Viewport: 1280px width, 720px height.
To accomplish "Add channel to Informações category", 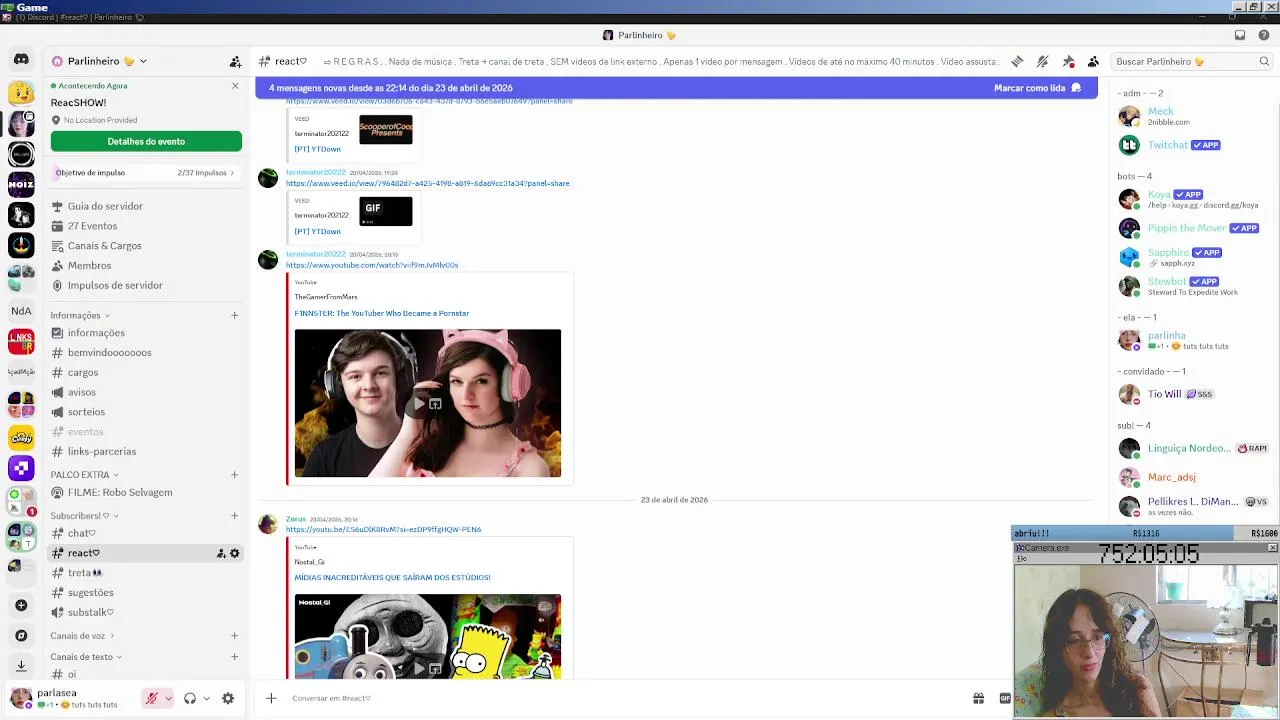I will point(235,315).
